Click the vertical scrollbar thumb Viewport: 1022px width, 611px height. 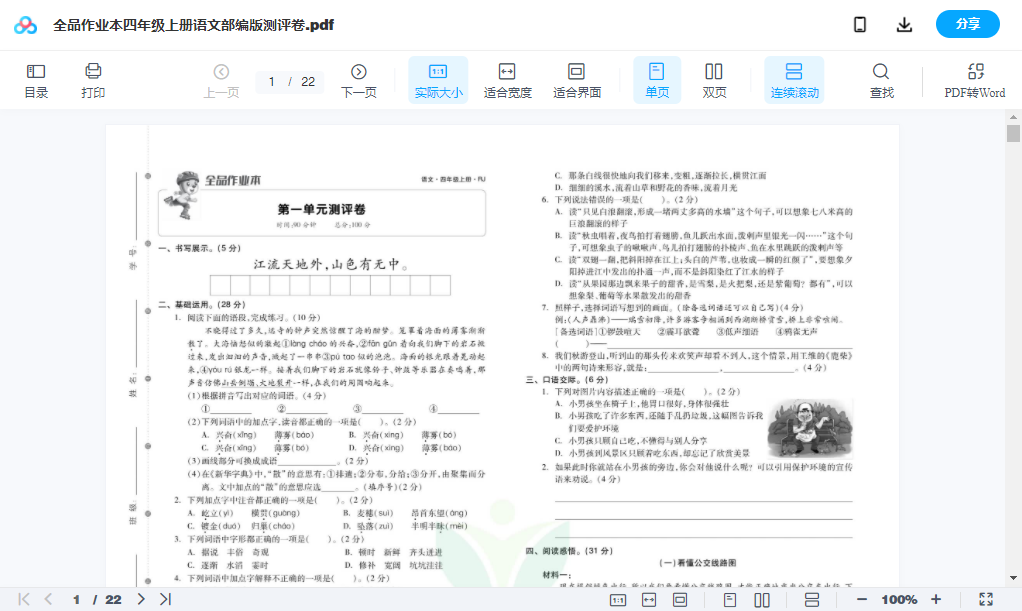(x=1014, y=133)
